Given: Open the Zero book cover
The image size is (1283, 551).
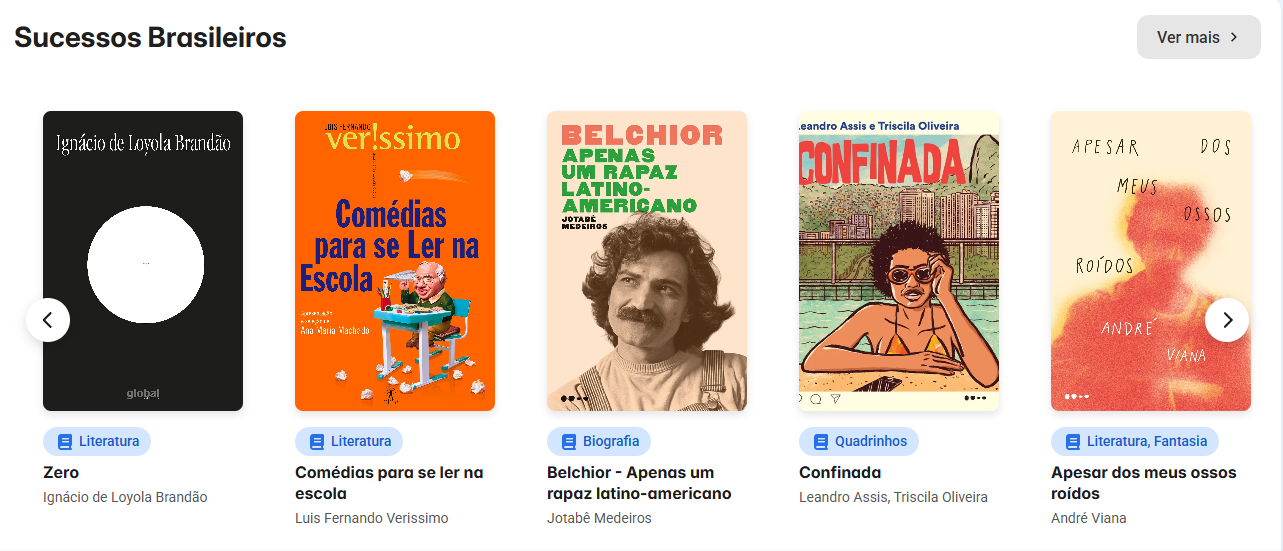Looking at the screenshot, I should (143, 261).
